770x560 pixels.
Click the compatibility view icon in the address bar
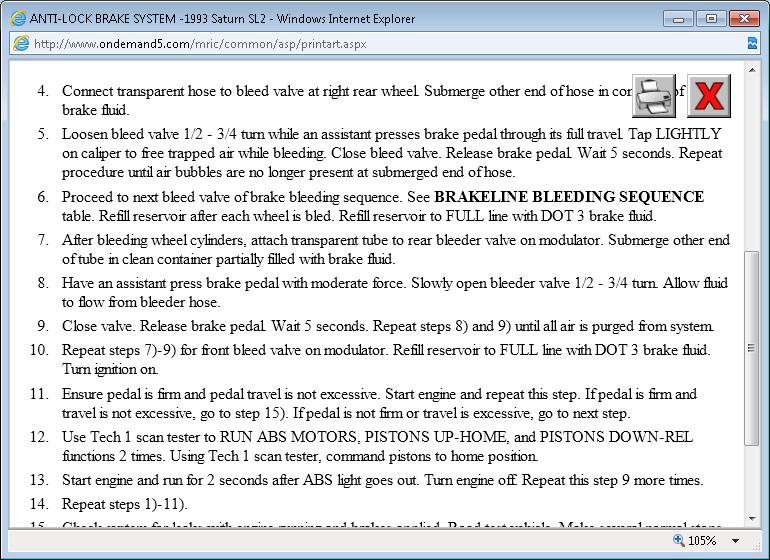[x=752, y=44]
